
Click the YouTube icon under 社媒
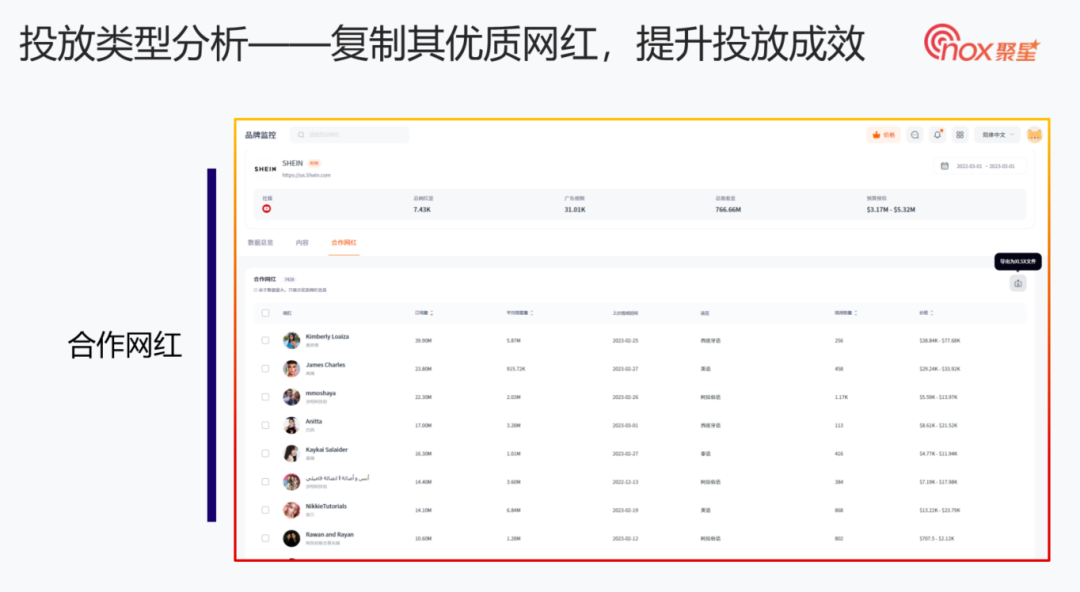click(266, 208)
